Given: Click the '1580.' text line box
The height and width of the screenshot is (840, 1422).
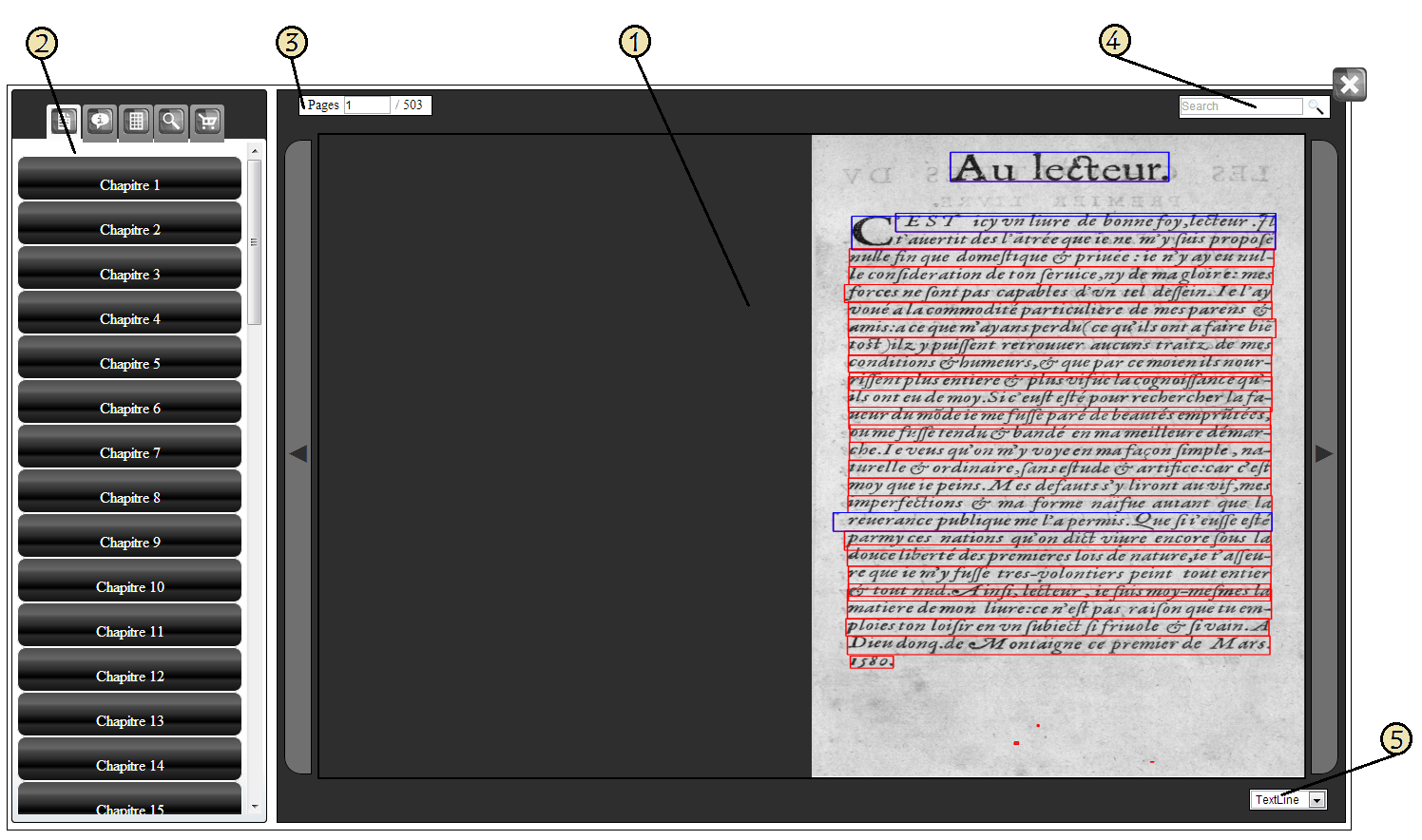Looking at the screenshot, I should pyautogui.click(x=872, y=660).
